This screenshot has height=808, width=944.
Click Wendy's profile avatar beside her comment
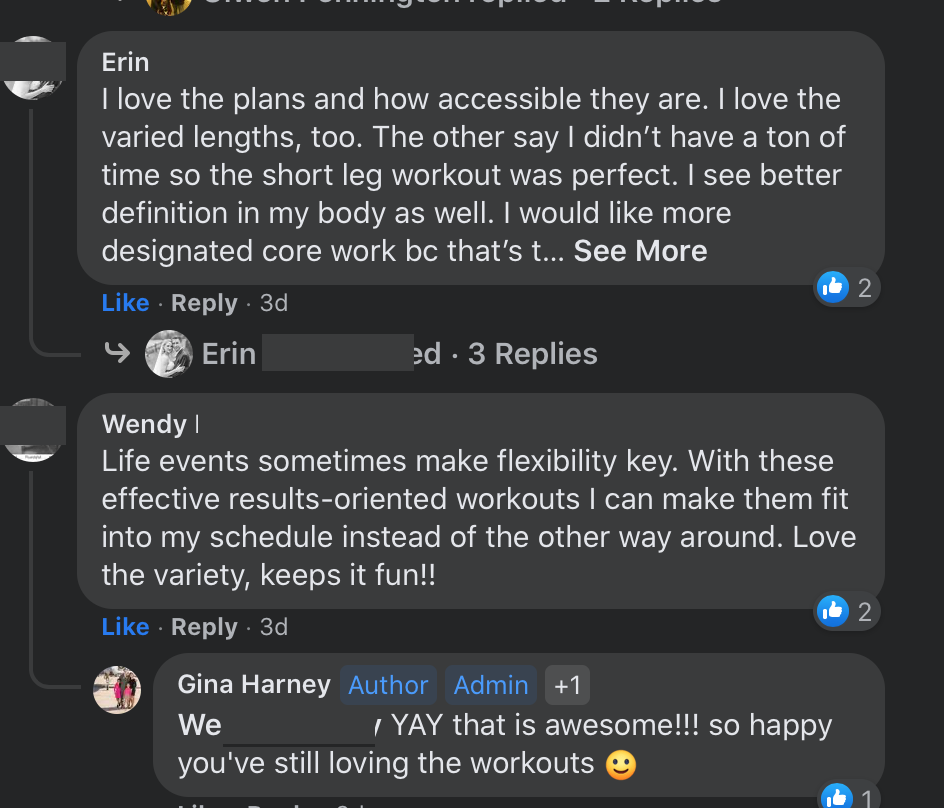(x=34, y=430)
